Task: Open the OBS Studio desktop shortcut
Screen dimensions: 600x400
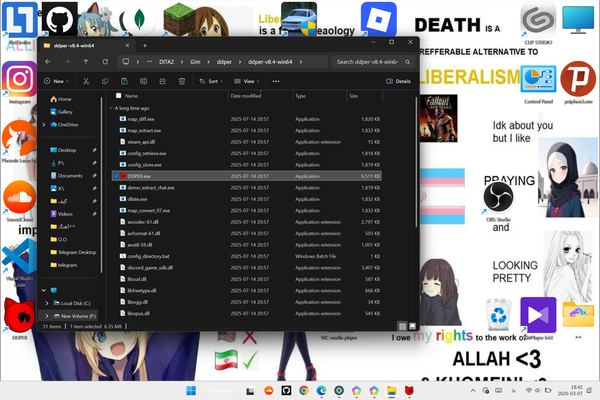Action: [x=498, y=202]
